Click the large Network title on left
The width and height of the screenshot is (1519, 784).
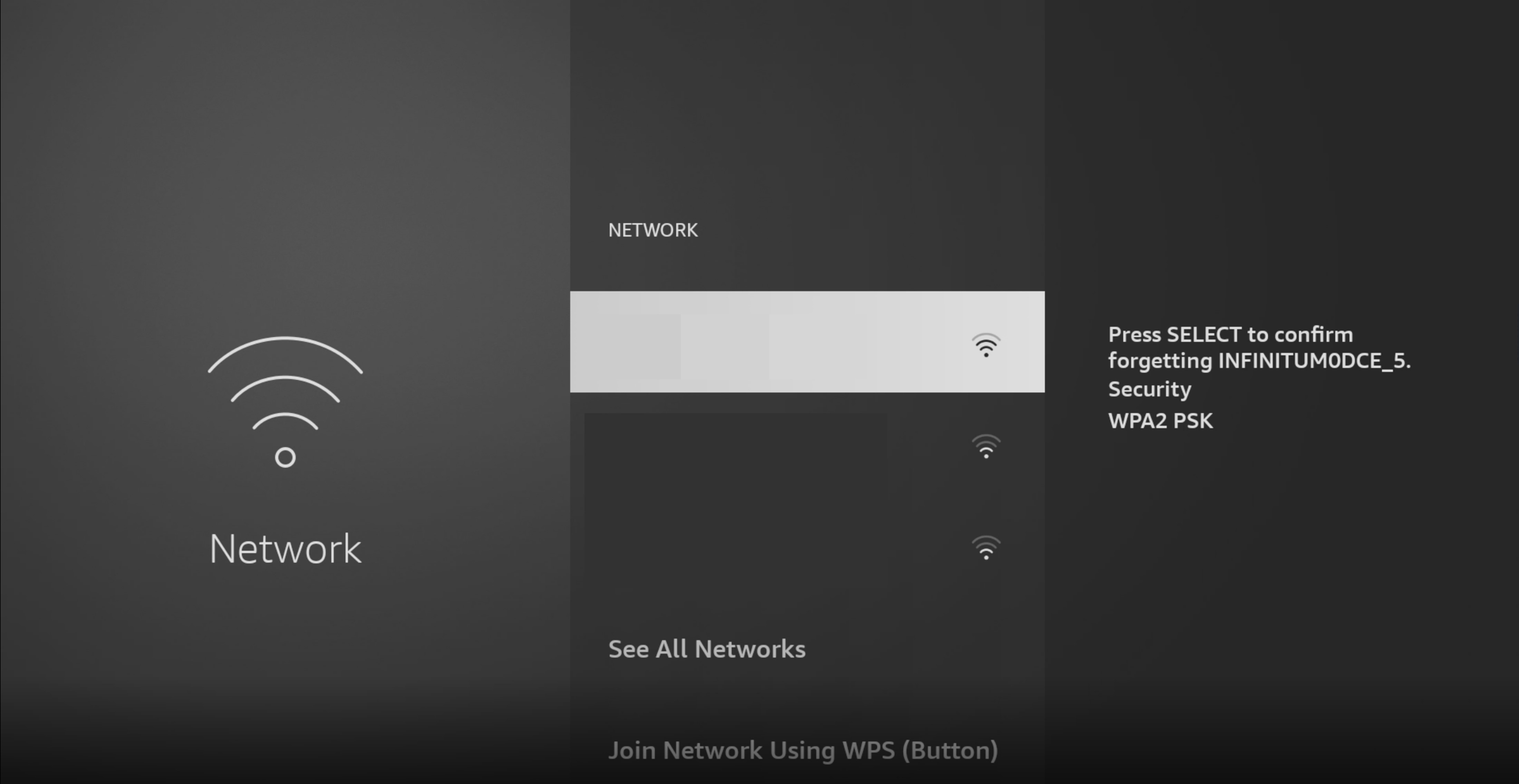286,549
